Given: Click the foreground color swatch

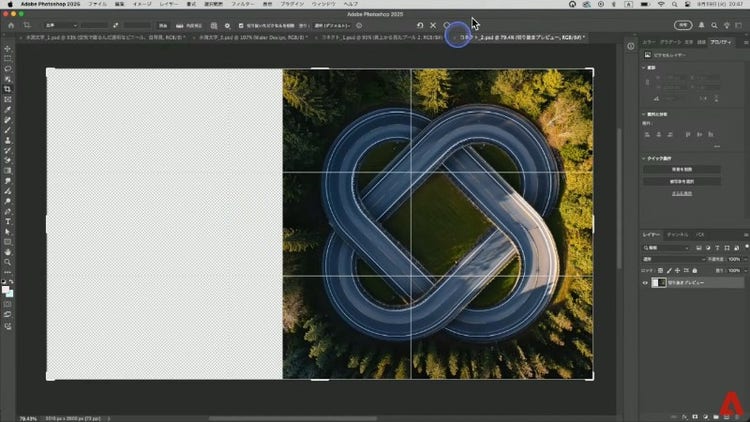Looking at the screenshot, I should [x=6, y=290].
